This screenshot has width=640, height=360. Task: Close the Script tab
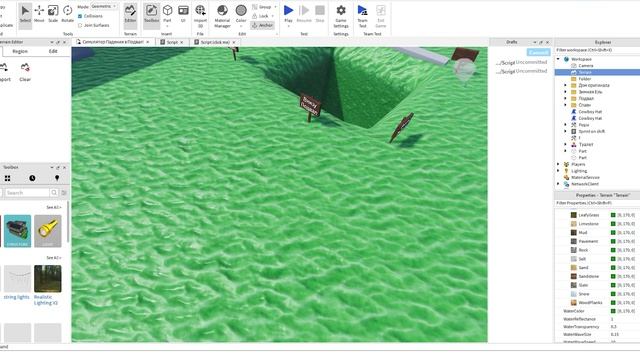pyautogui.click(x=182, y=42)
